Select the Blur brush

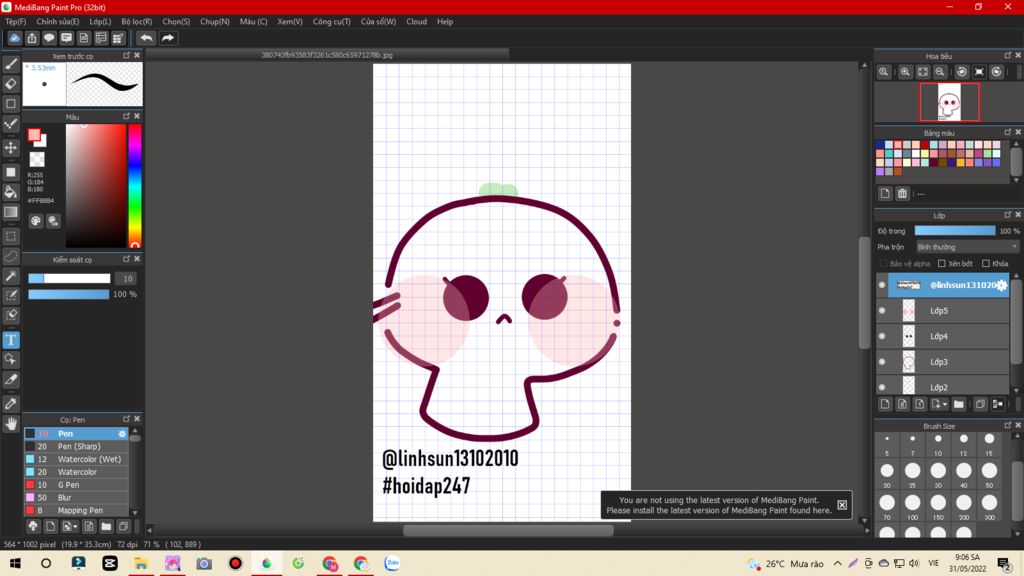tap(76, 498)
